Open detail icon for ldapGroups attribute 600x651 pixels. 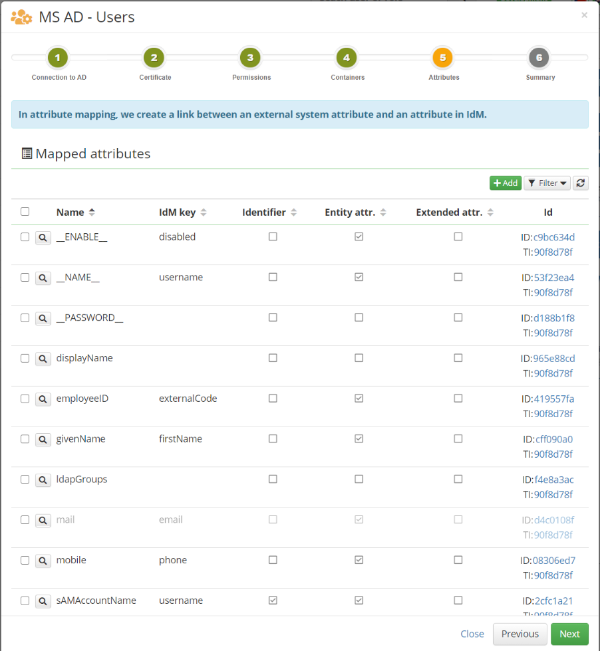point(43,480)
